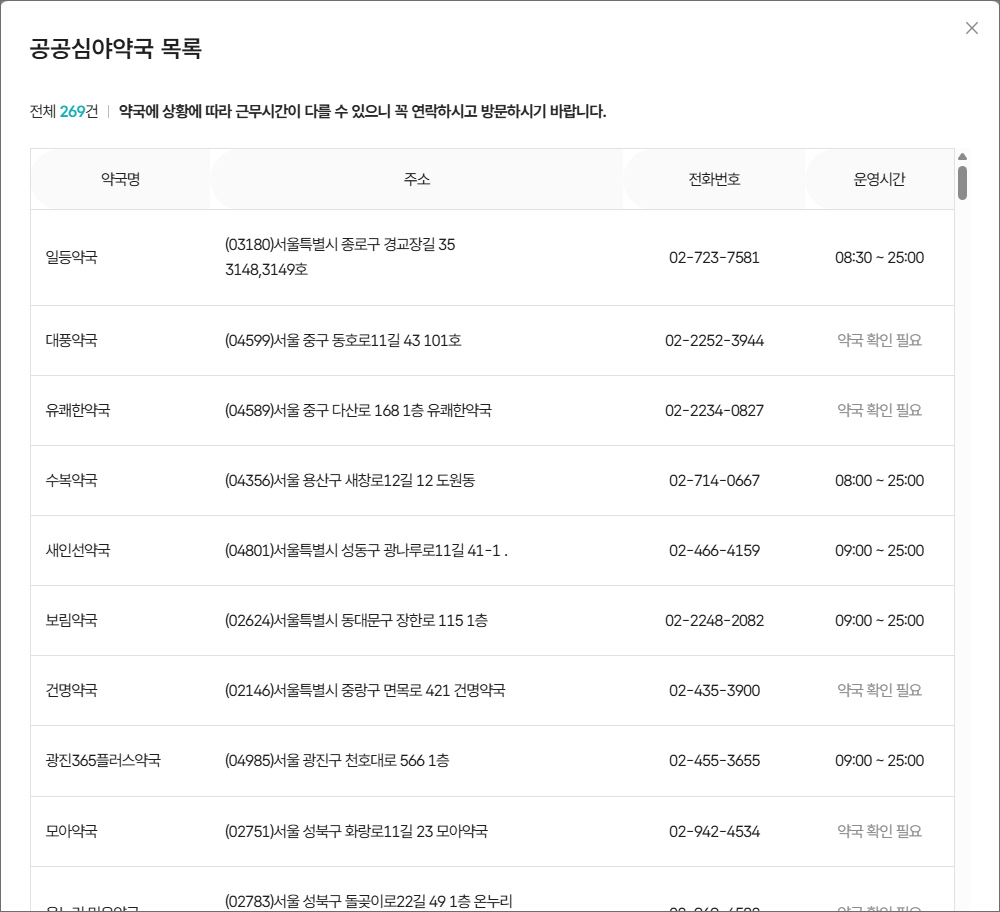Click the 약국명 column header

point(120,180)
